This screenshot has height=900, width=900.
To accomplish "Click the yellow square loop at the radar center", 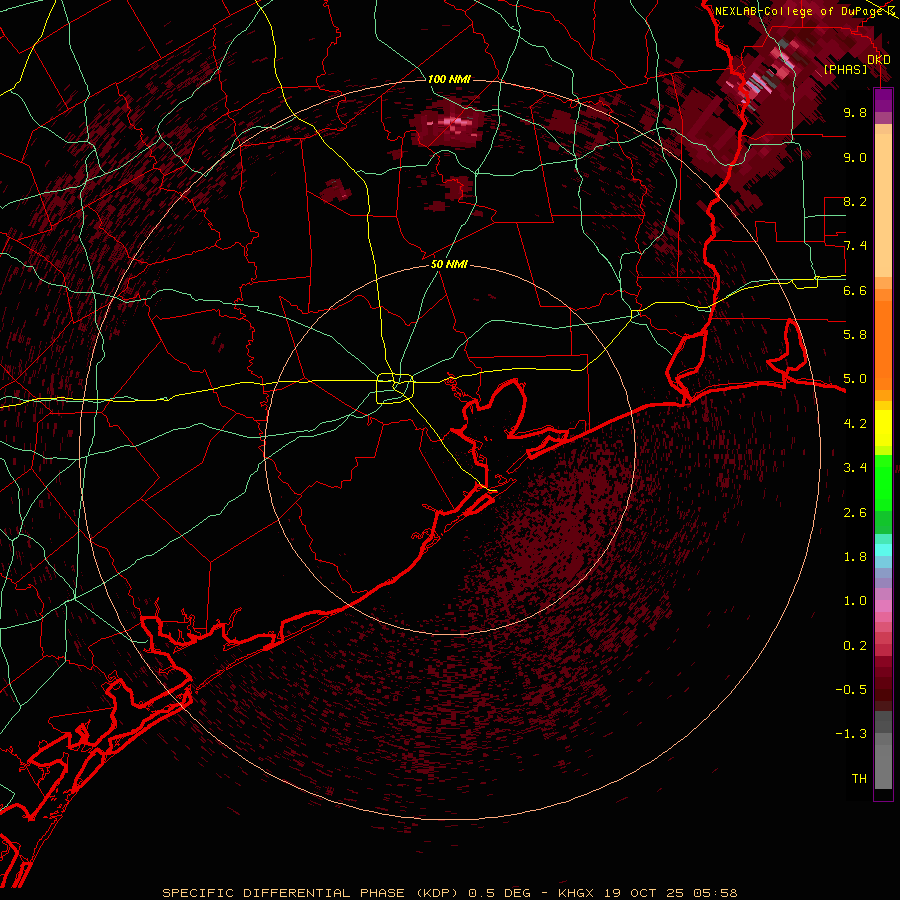I will click(395, 389).
